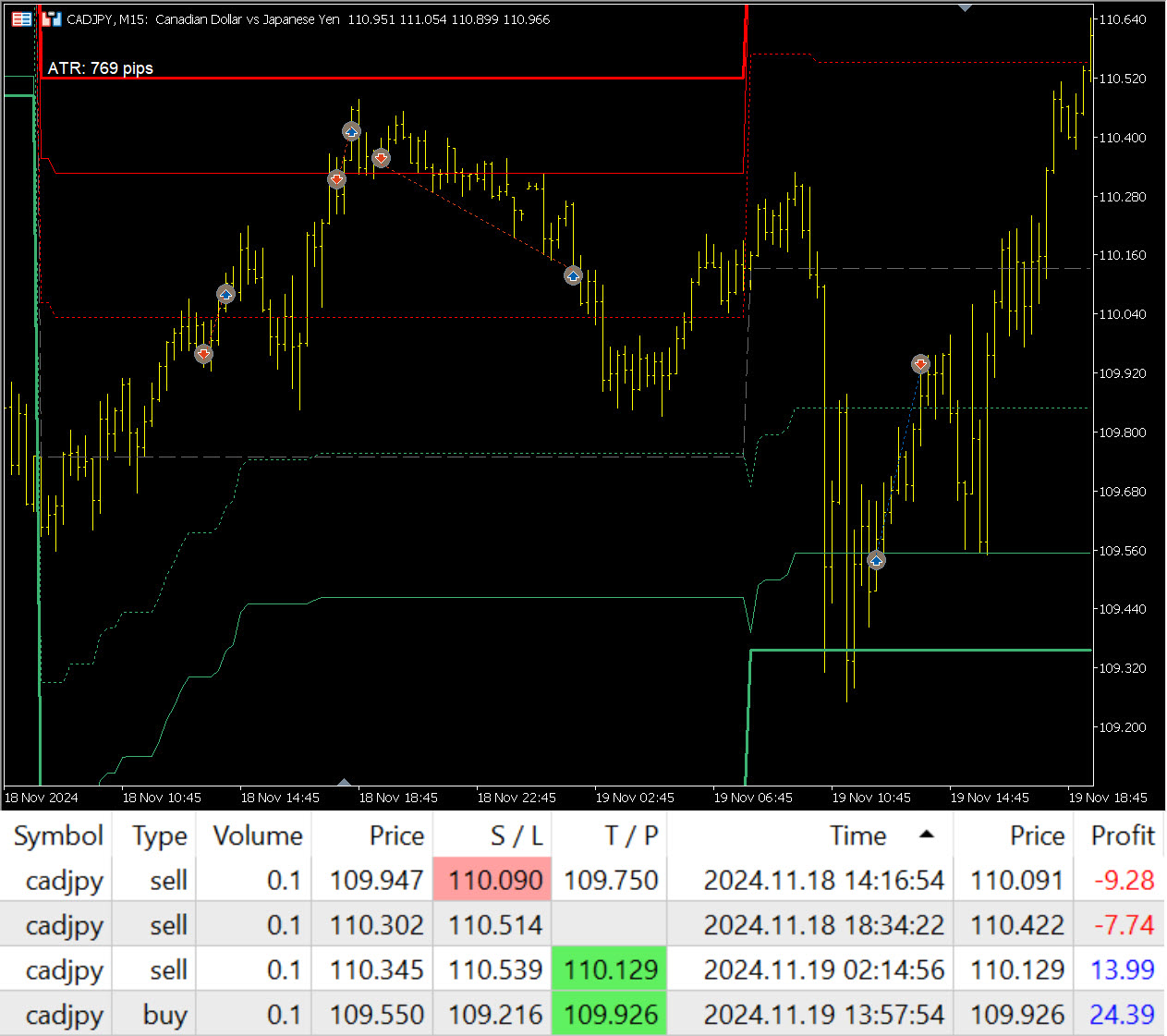1167x1036 pixels.
Task: Select the time 2024.11.18 14:16:54
Action: click(824, 880)
